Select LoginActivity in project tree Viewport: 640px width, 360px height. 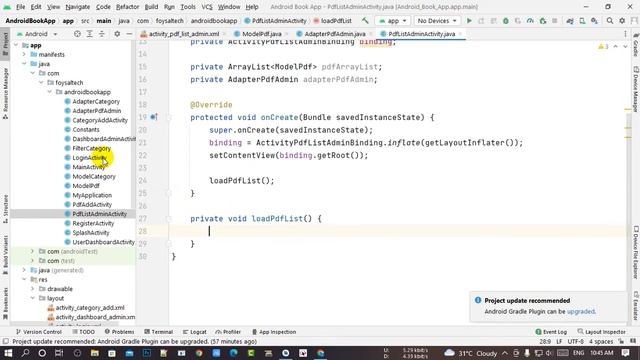89,158
